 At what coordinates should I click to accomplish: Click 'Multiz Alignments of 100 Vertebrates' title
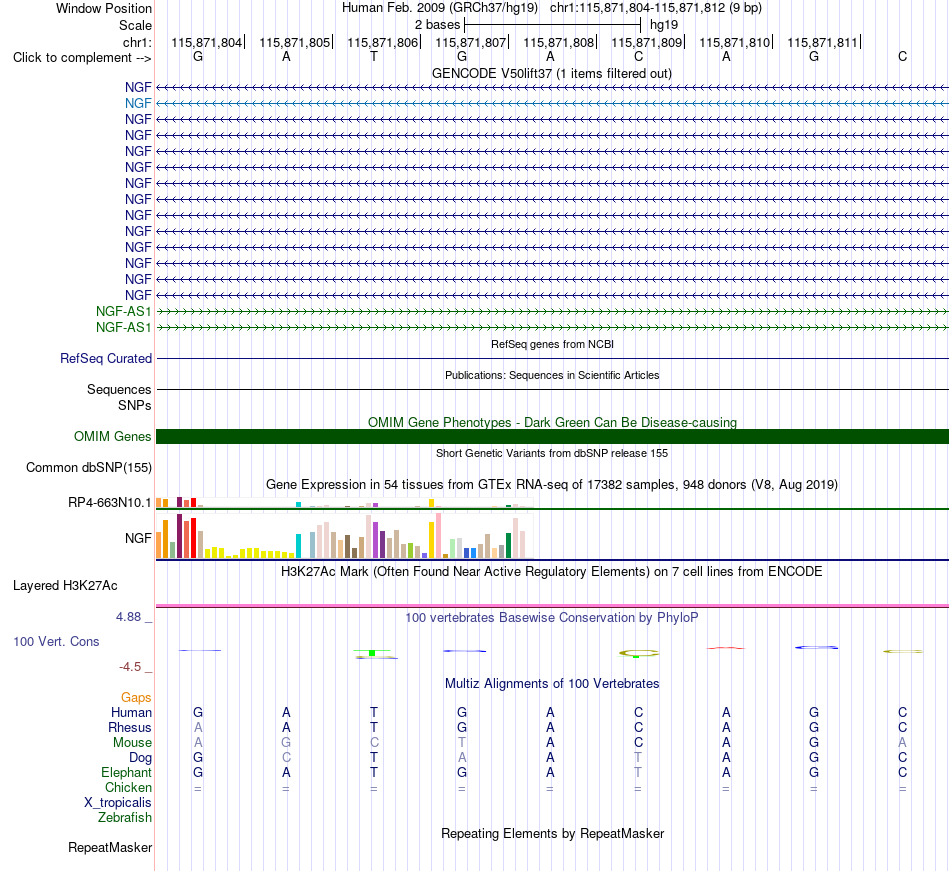click(x=552, y=683)
